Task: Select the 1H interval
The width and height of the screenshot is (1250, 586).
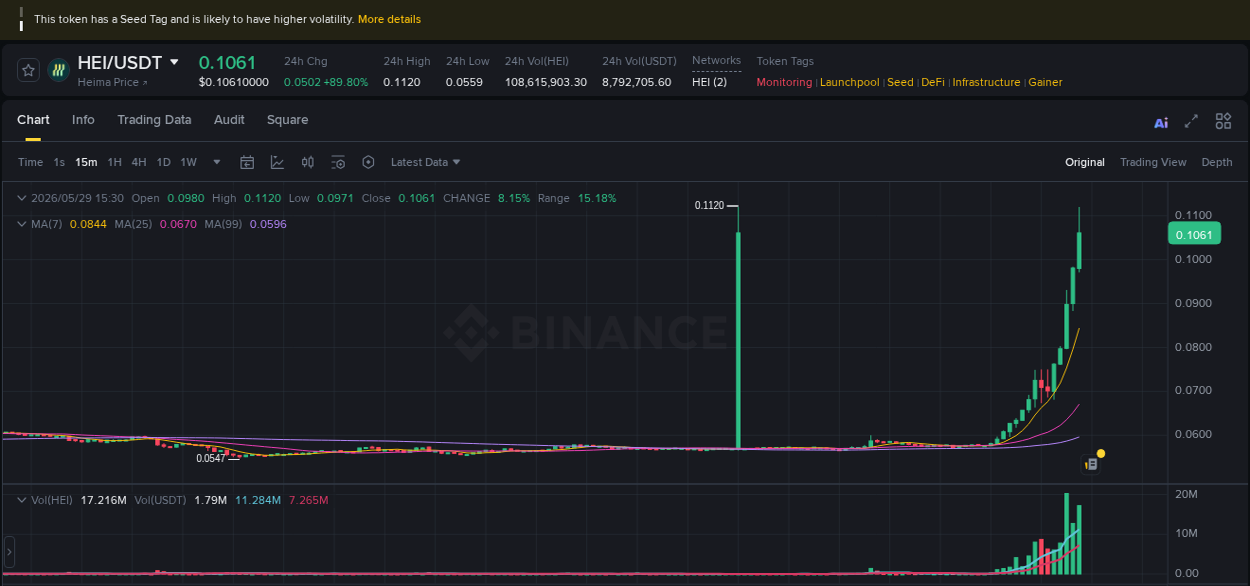Action: point(115,162)
